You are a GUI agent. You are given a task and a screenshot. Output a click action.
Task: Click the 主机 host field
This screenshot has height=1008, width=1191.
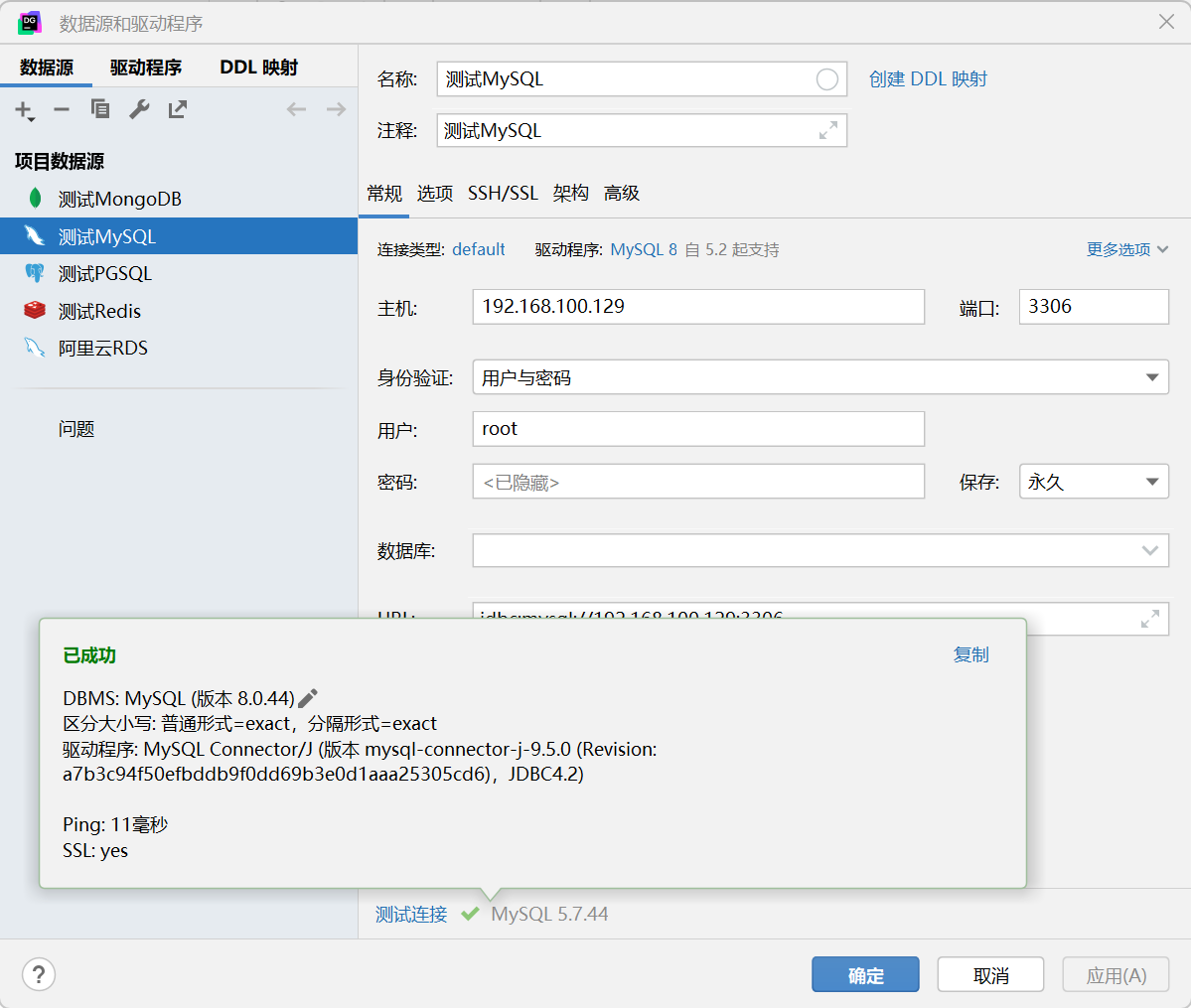point(698,306)
